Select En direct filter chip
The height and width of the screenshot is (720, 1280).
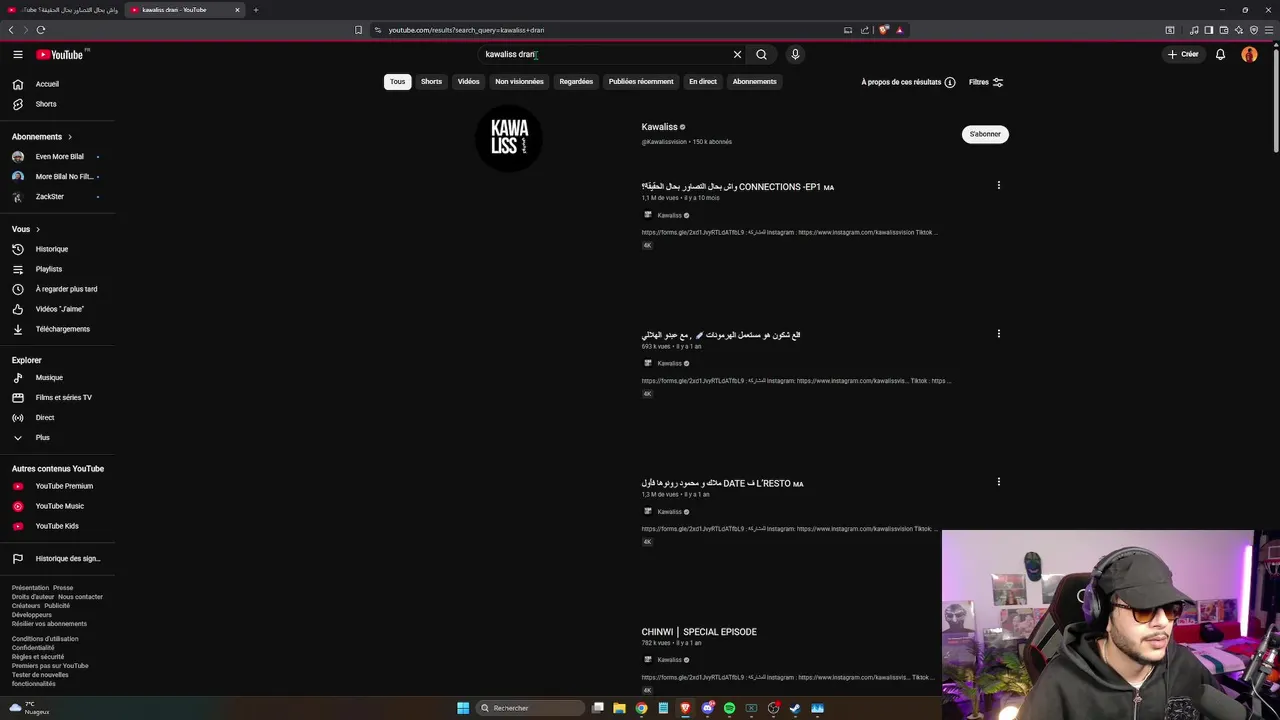pyautogui.click(x=703, y=82)
